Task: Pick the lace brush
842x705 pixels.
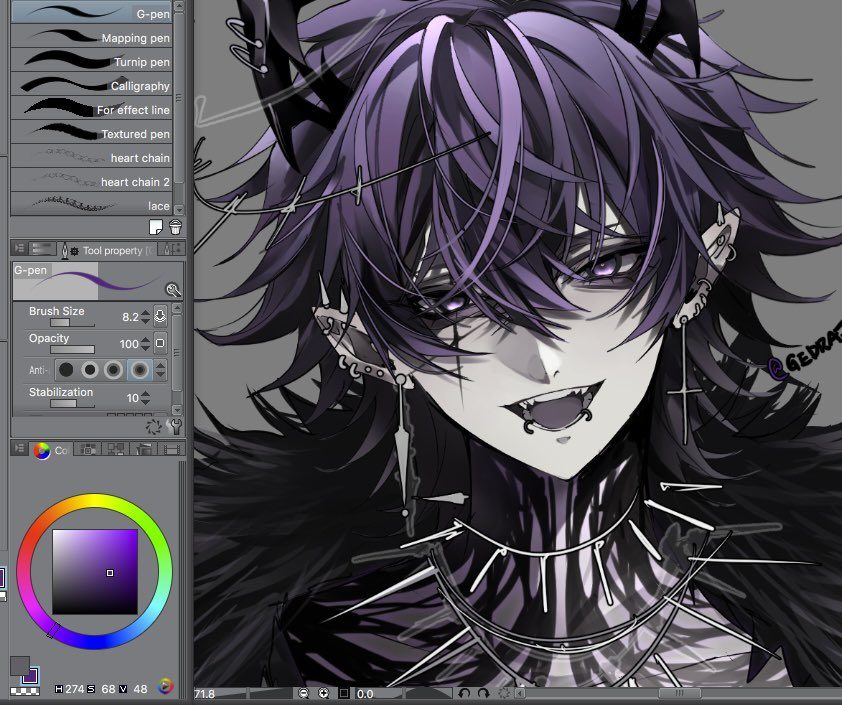Action: (91, 205)
